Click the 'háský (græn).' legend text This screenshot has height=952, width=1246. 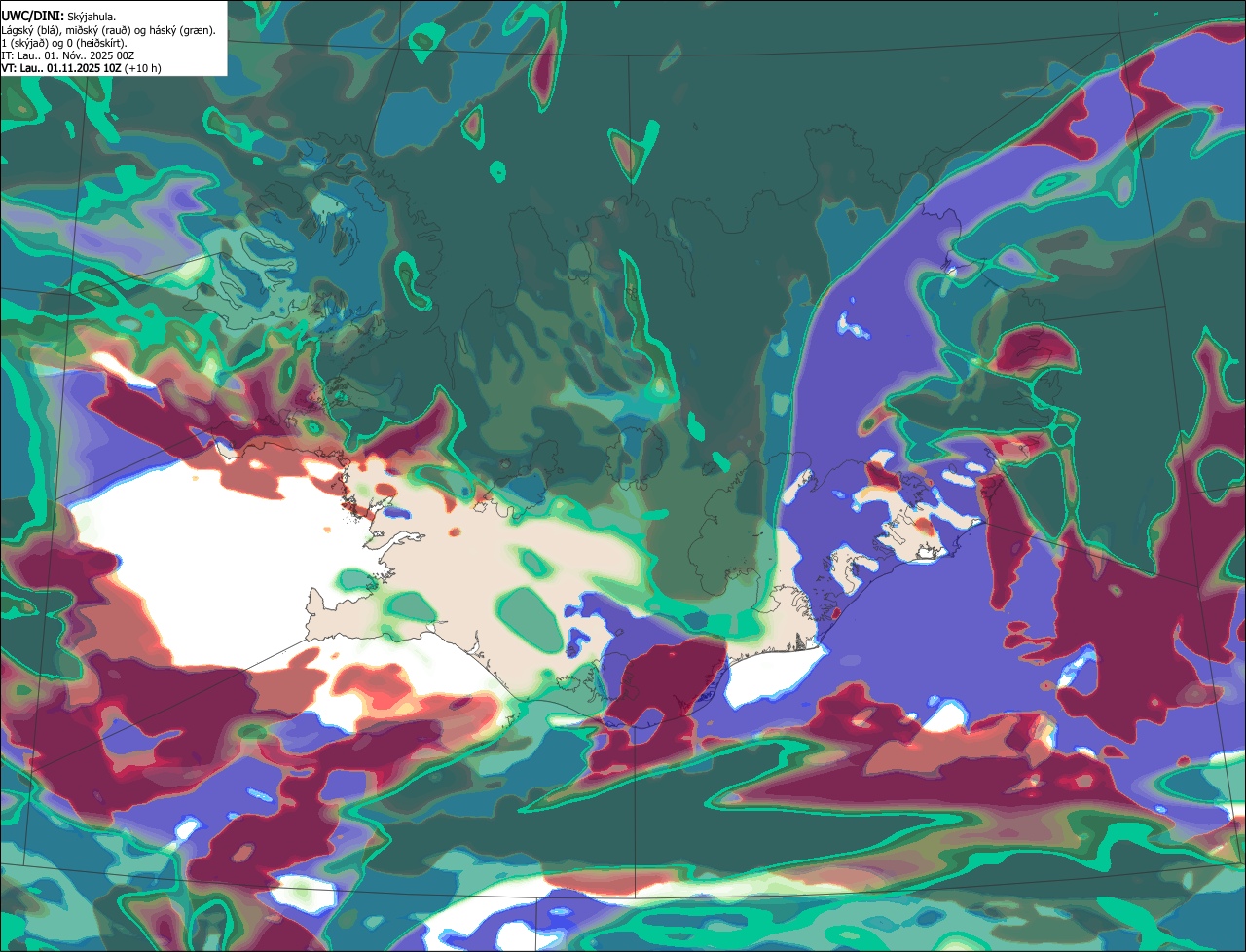pos(182,30)
